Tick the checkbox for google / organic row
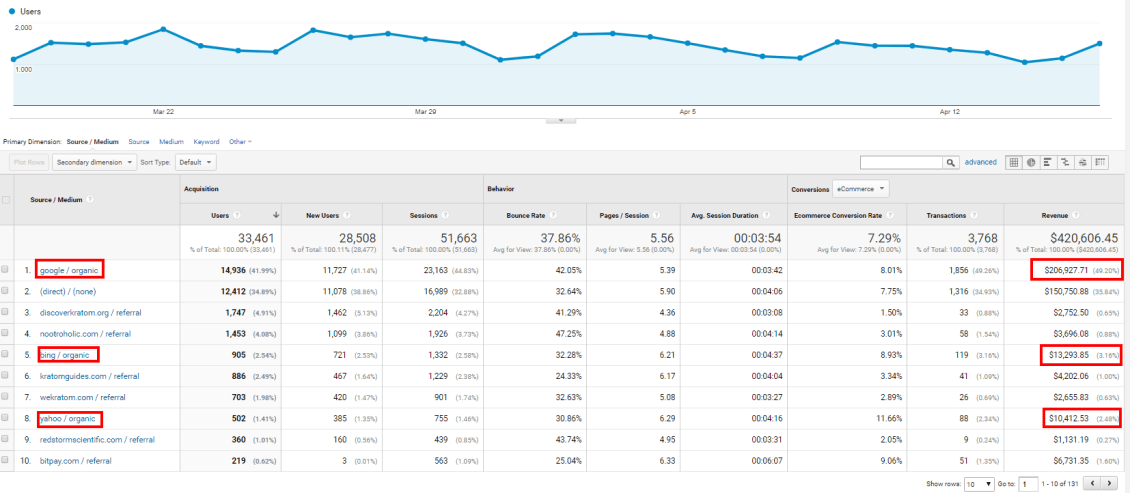Viewport: 1130px width, 493px height. click(8, 270)
